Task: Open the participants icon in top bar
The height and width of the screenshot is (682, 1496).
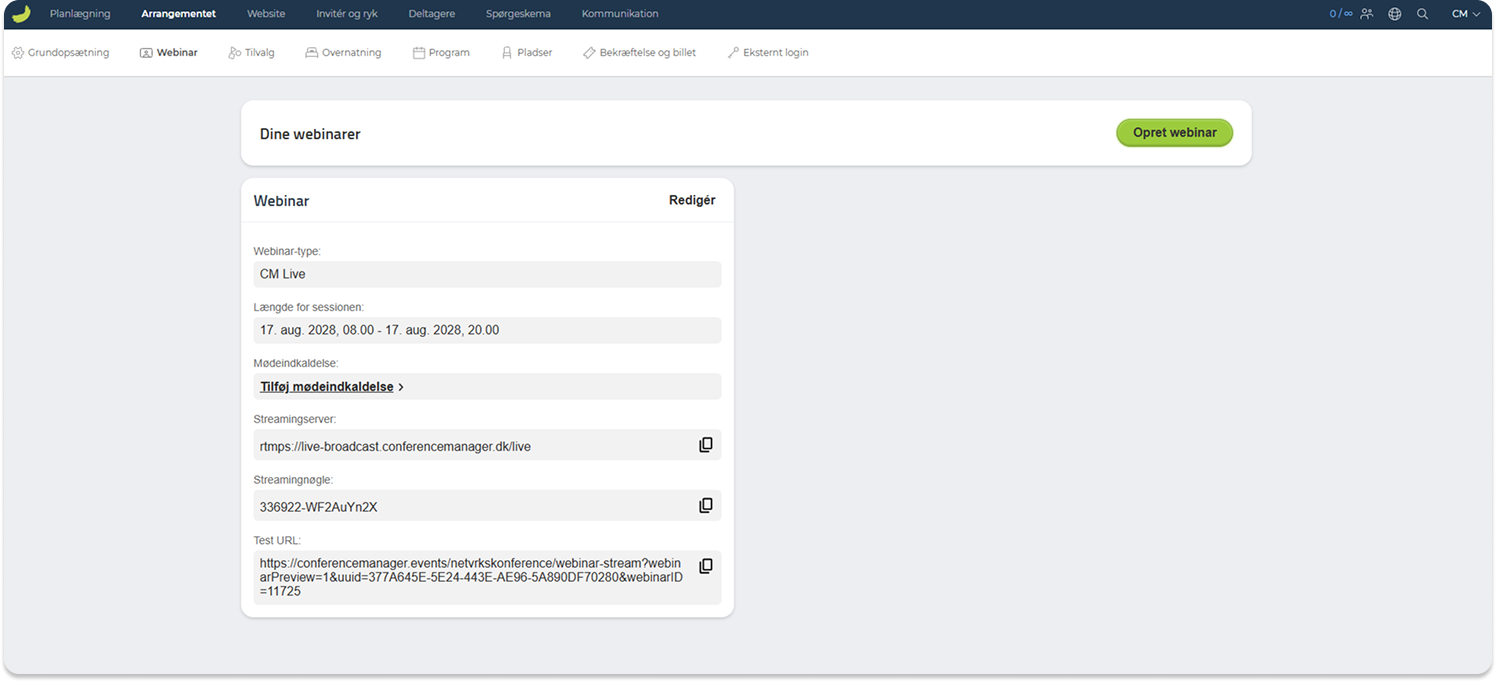Action: click(1367, 14)
